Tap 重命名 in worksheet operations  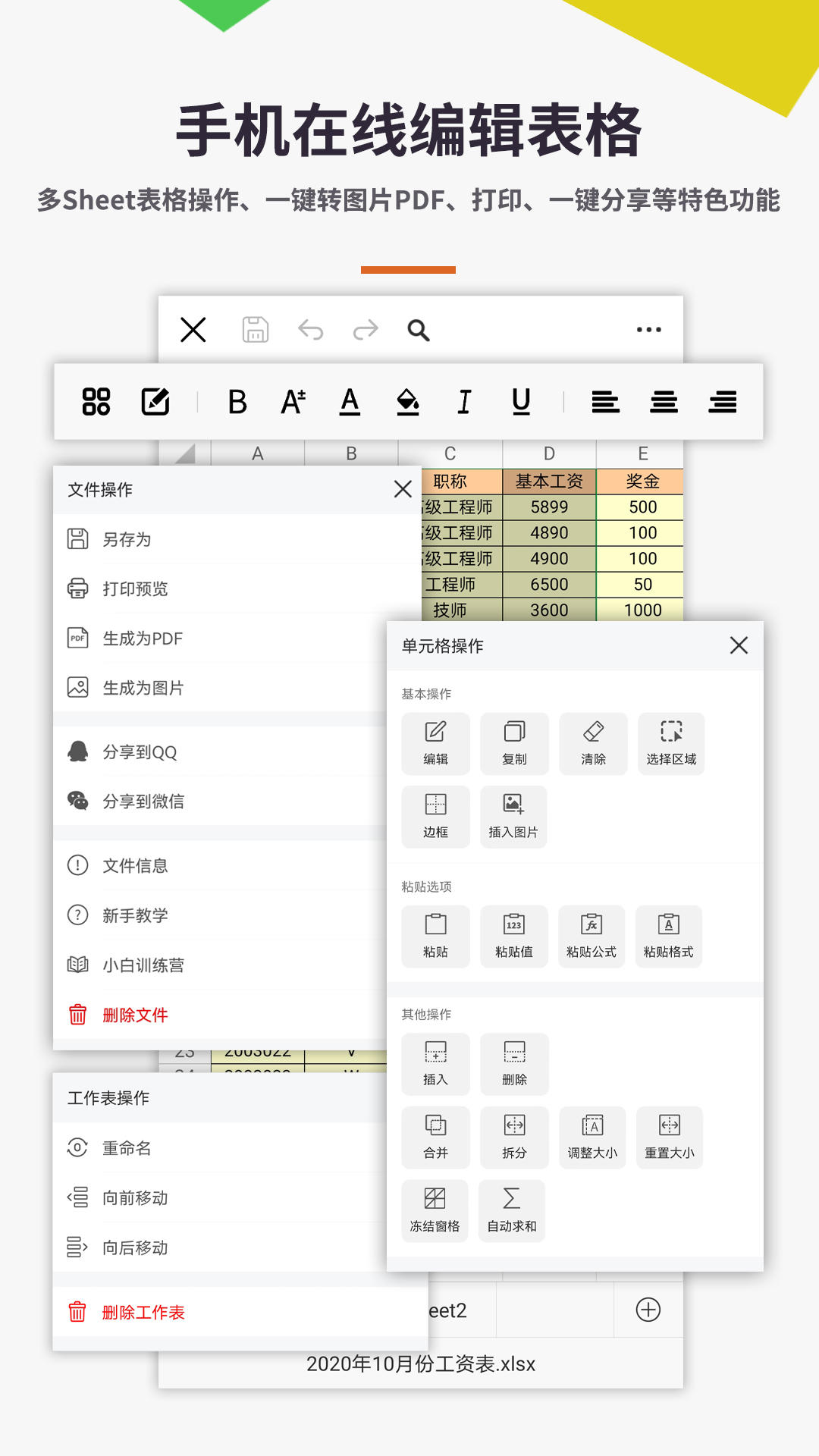click(127, 1148)
